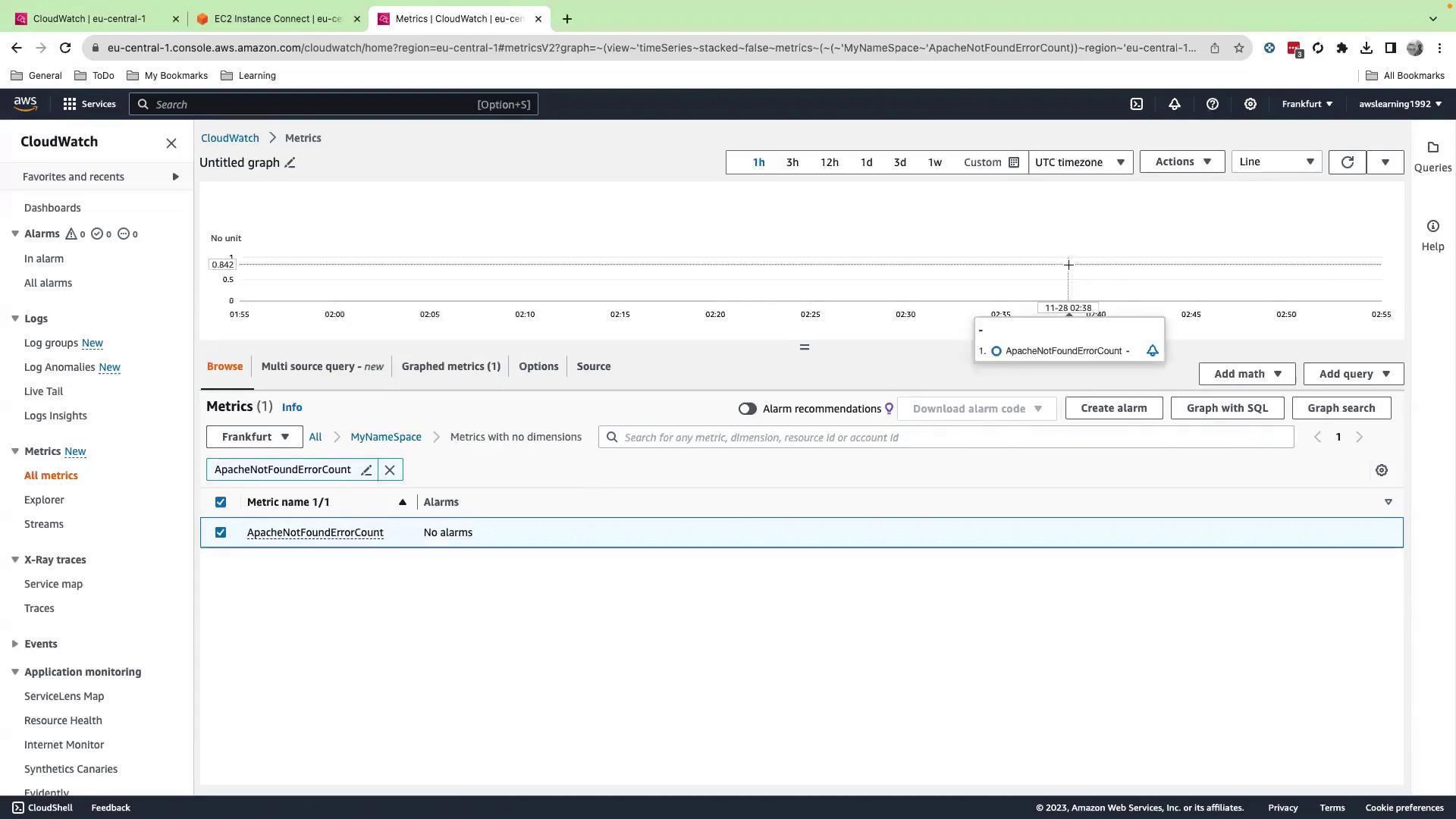Click the Create alarm button
Screen dimensions: 1456x819
[1114, 408]
